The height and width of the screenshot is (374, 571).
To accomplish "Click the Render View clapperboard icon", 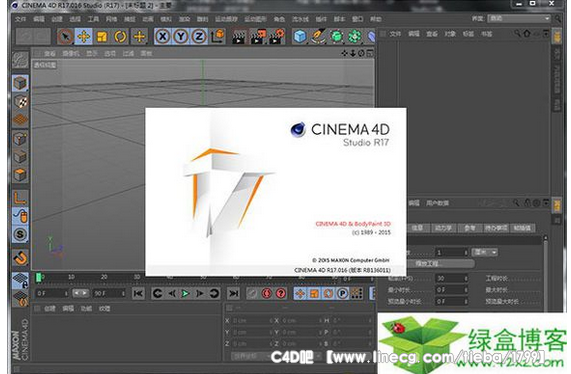I will point(239,37).
